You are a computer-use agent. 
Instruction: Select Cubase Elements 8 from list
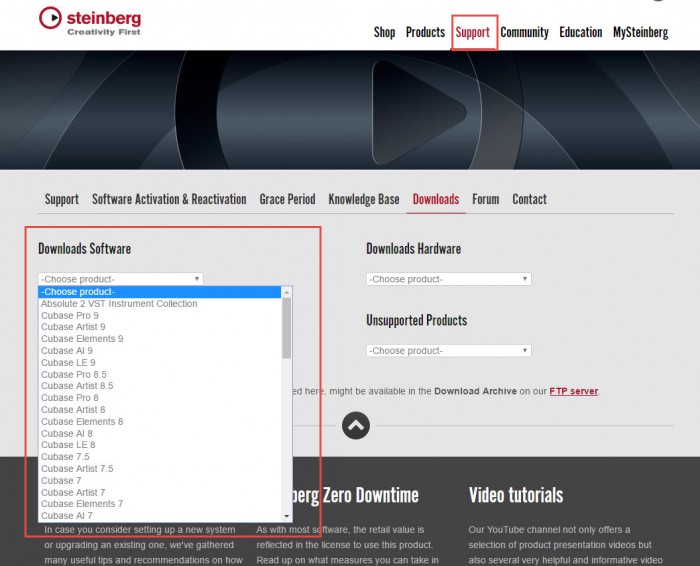(160, 421)
